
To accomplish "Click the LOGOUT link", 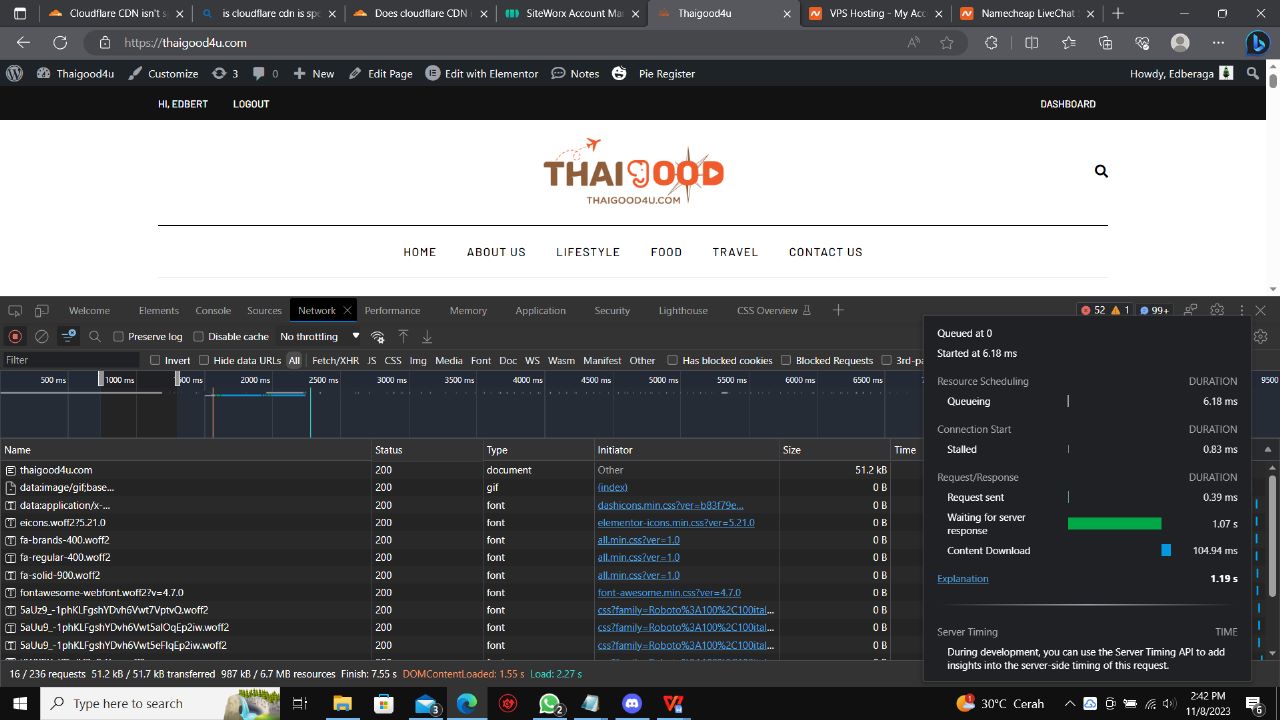I will pyautogui.click(x=251, y=104).
